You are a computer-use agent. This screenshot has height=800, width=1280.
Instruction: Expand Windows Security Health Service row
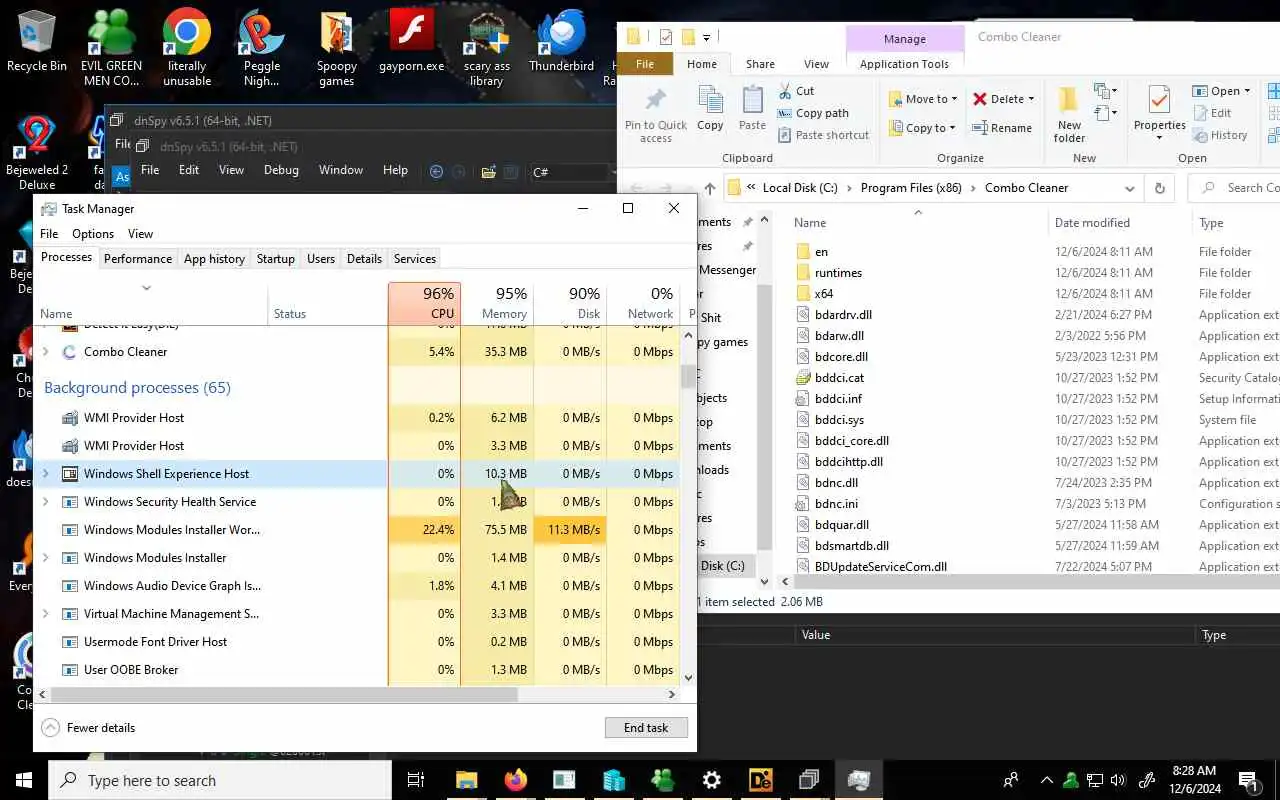(x=45, y=502)
